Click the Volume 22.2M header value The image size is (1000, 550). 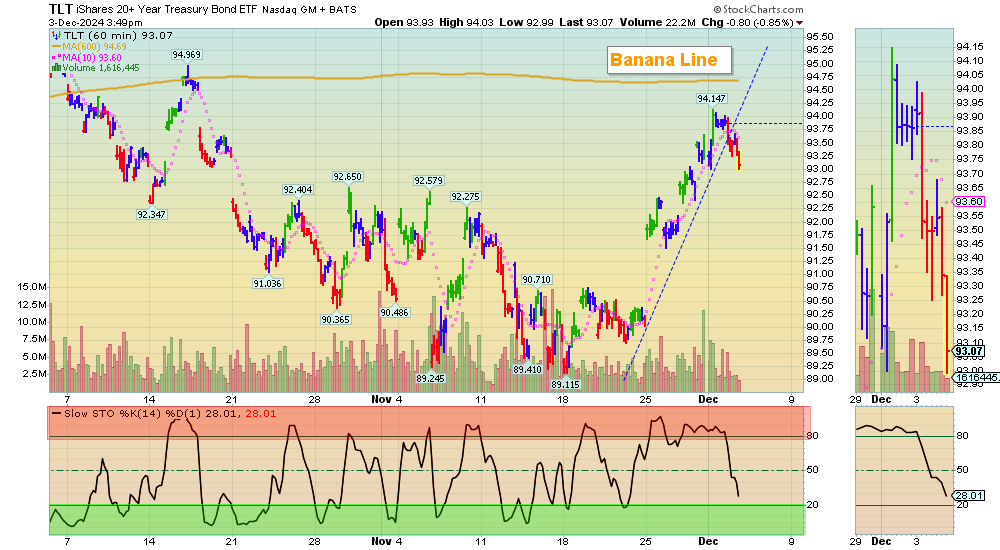[x=658, y=22]
